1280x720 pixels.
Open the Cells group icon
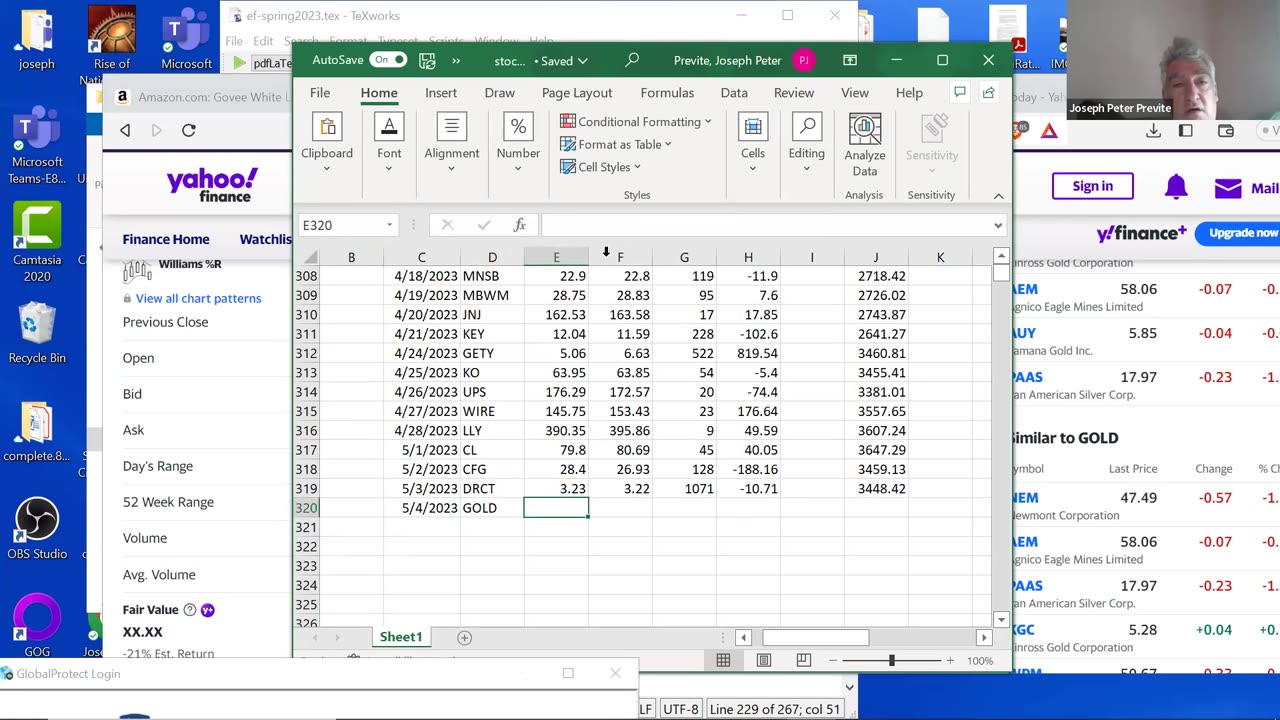[x=753, y=127]
